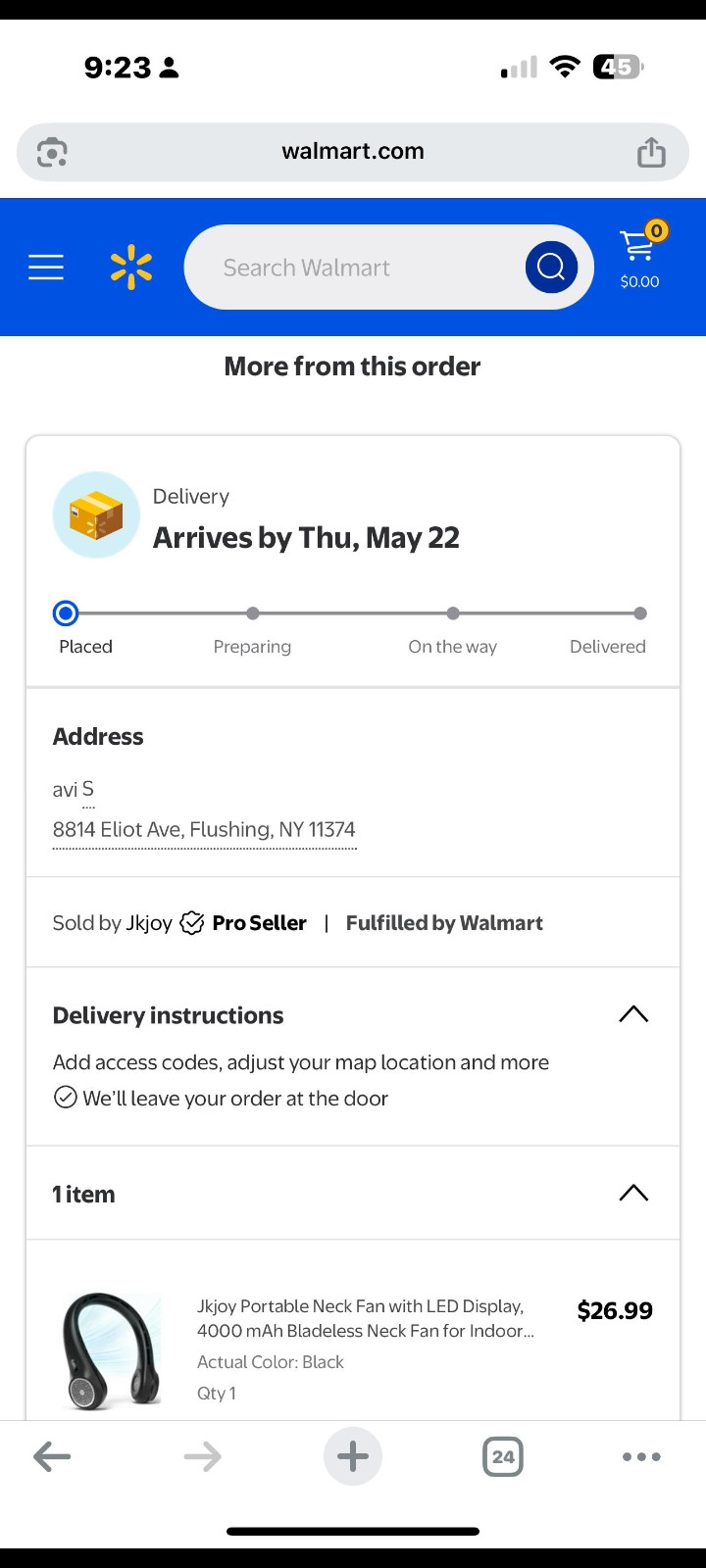The height and width of the screenshot is (1568, 706).
Task: Open new tab with plus button
Action: click(x=353, y=1456)
